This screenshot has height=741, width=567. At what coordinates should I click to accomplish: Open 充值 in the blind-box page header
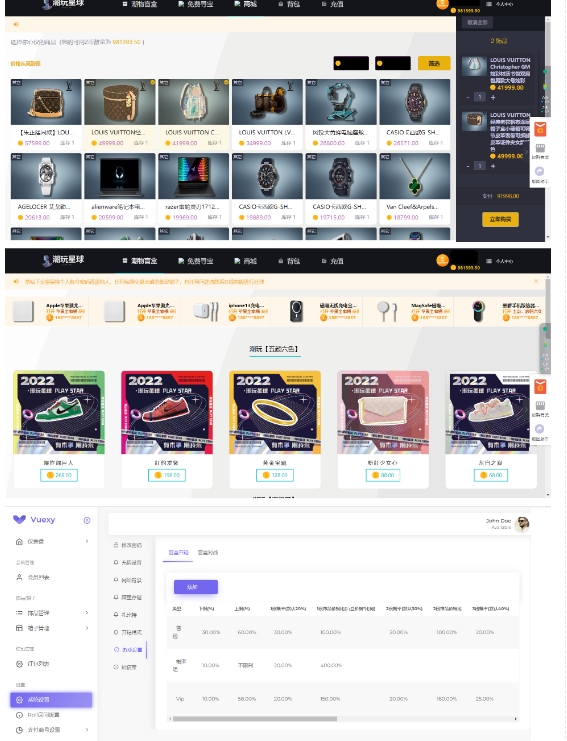(333, 261)
